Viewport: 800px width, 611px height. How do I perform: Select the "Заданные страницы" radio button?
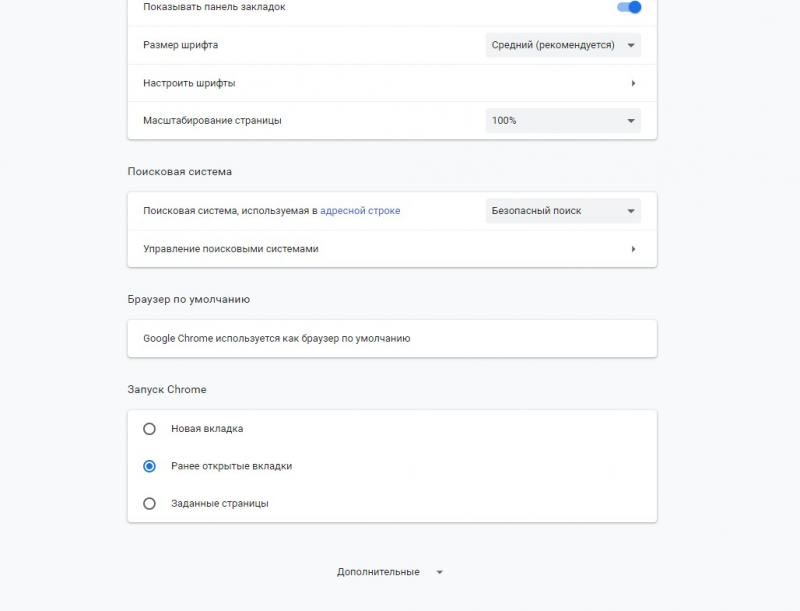pos(150,503)
